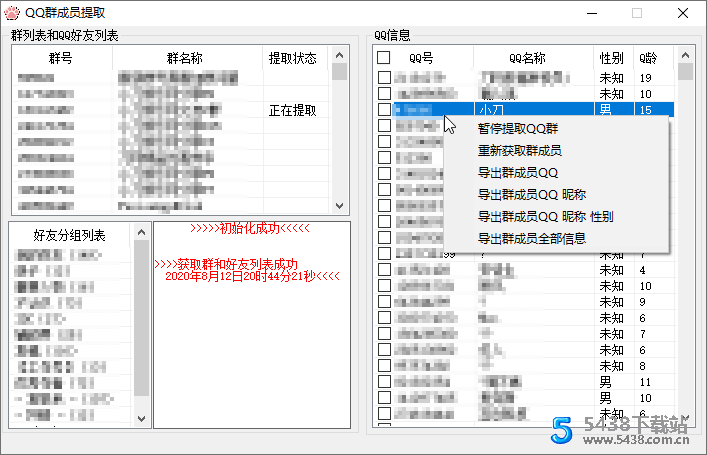Click the 未知 cell in Q龄 9 row
The height and width of the screenshot is (455, 707).
[x=611, y=302]
